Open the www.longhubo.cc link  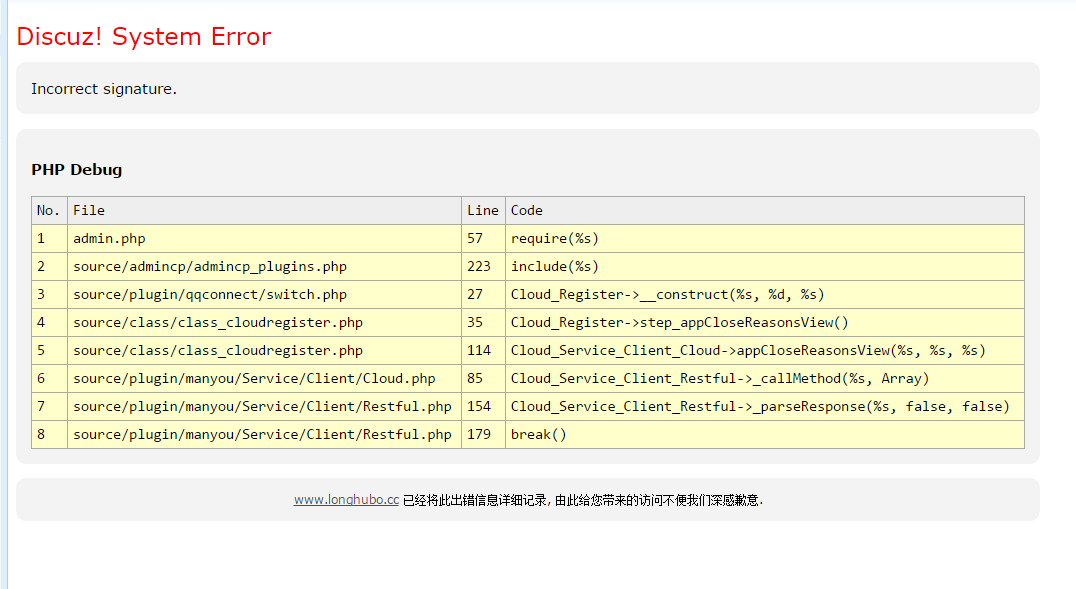click(346, 500)
